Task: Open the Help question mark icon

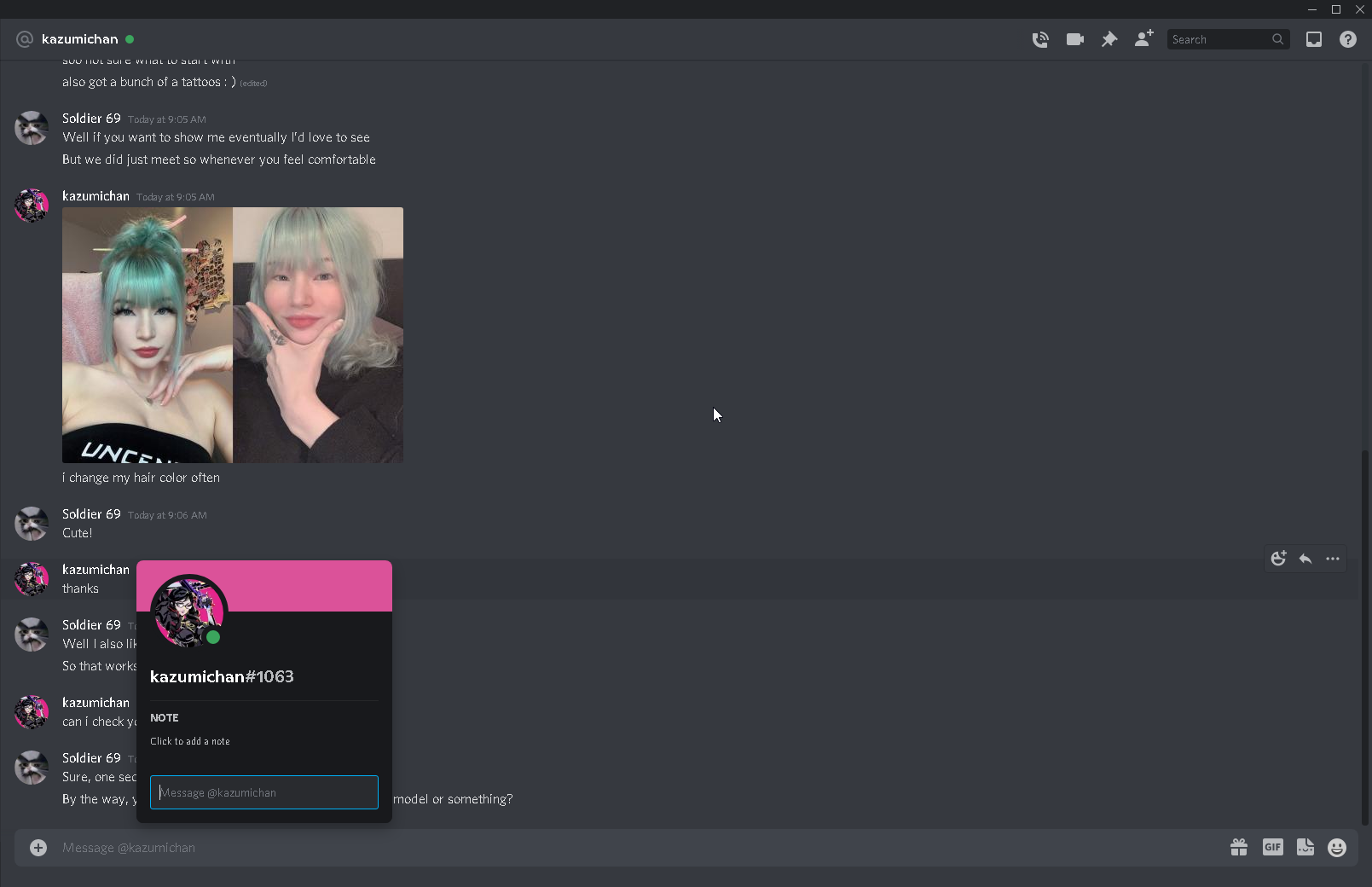Action: 1348,39
